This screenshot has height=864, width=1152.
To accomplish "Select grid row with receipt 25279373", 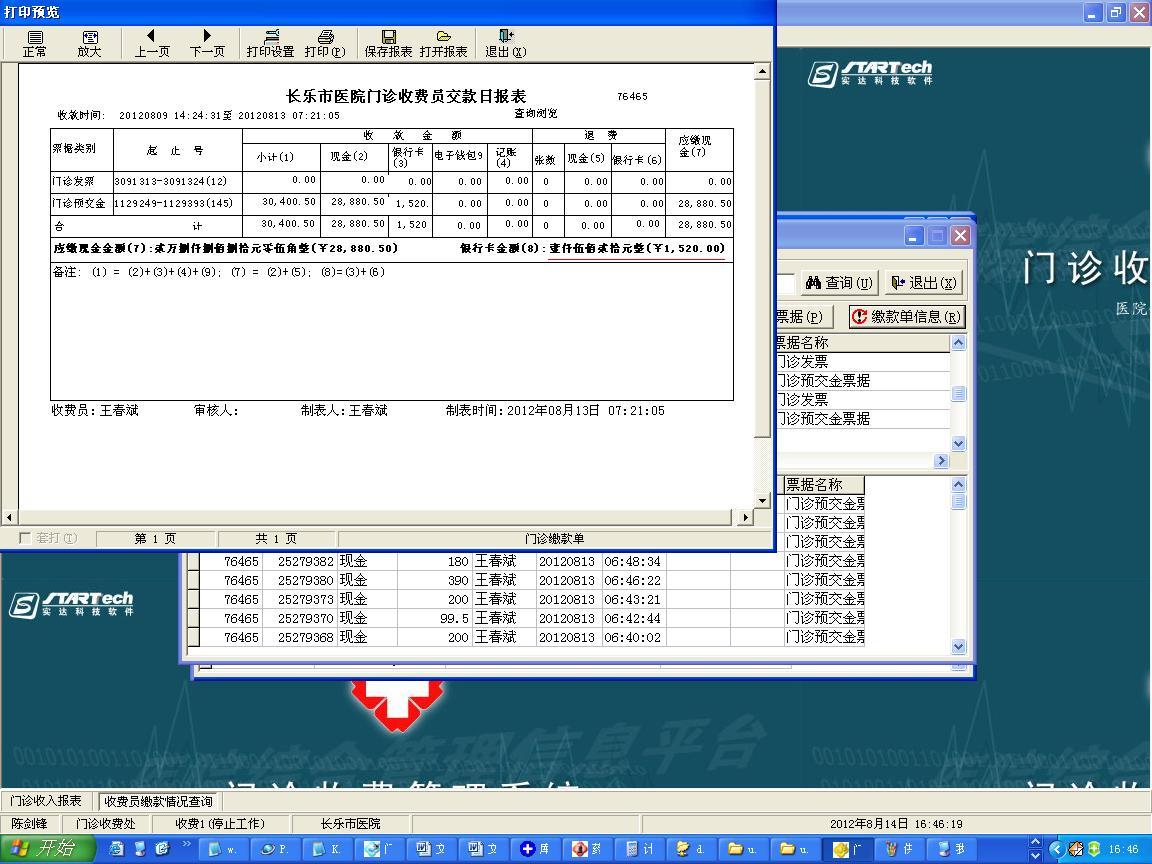I will pos(525,600).
